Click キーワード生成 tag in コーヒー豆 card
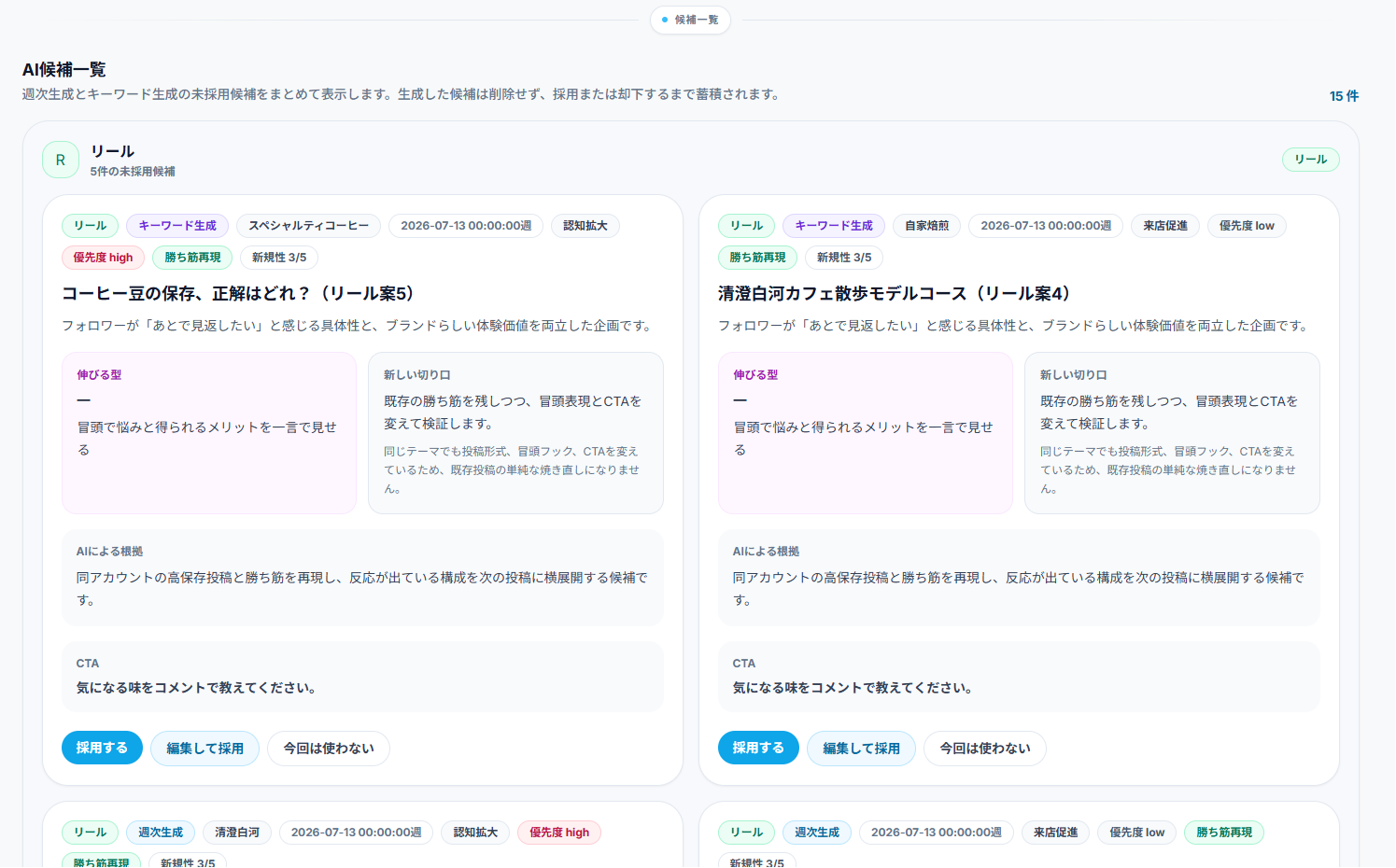This screenshot has height=868, width=1396. point(177,226)
